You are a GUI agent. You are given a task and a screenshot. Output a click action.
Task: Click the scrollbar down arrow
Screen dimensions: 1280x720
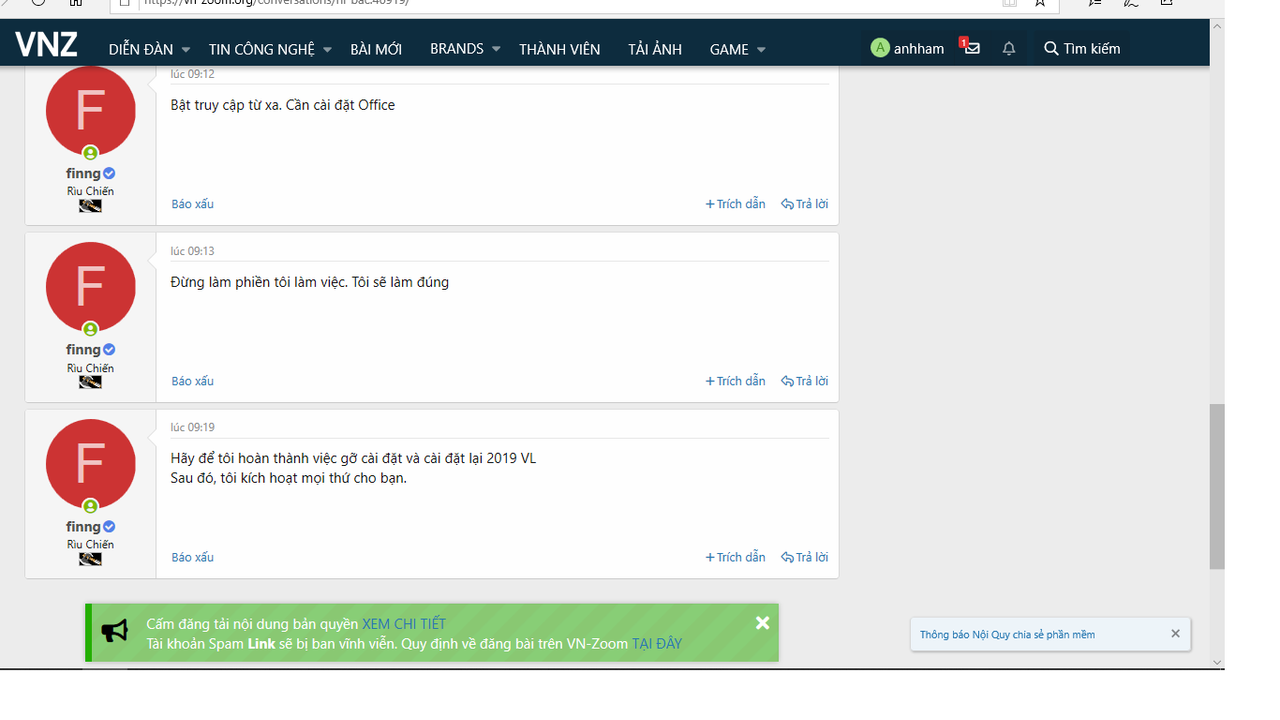[x=1217, y=662]
